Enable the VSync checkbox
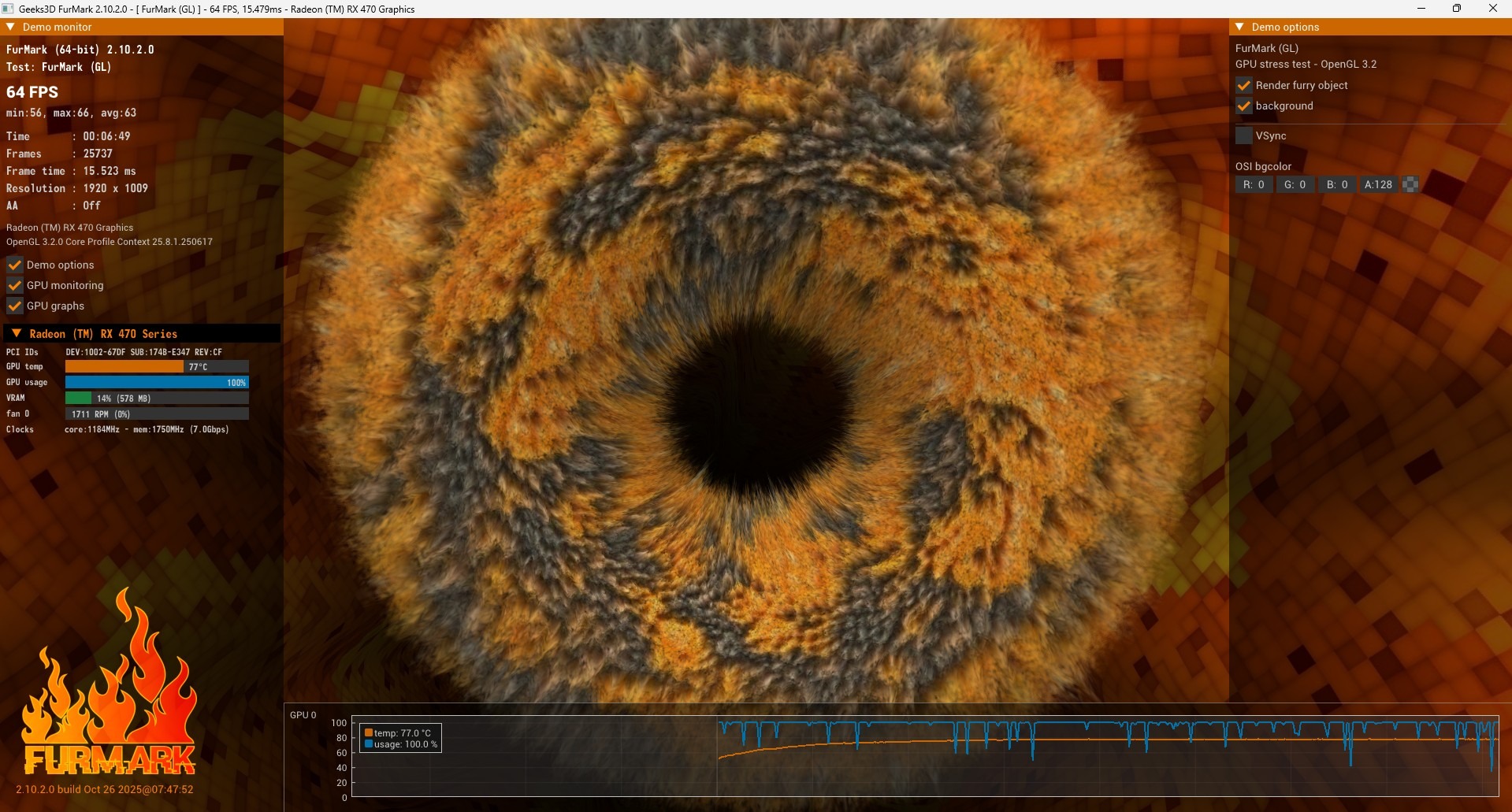This screenshot has width=1512, height=812. pyautogui.click(x=1244, y=135)
